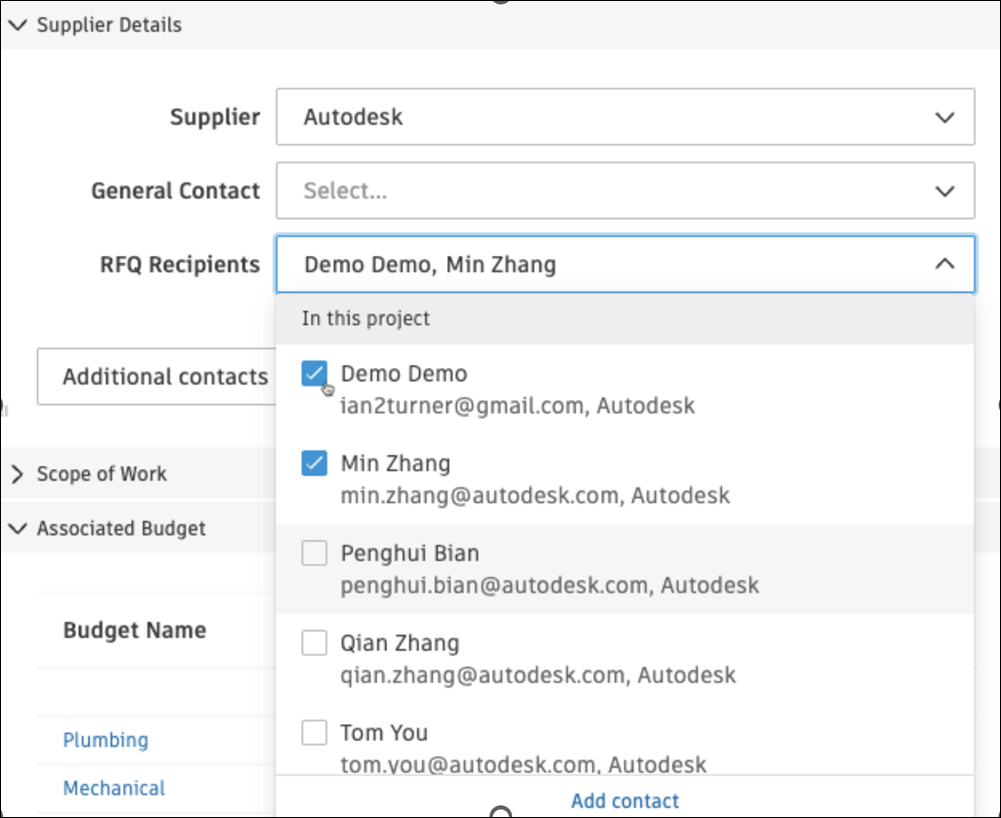This screenshot has width=1001, height=818.
Task: Collapse the RFQ Recipients dropdown arrow
Action: coord(944,265)
